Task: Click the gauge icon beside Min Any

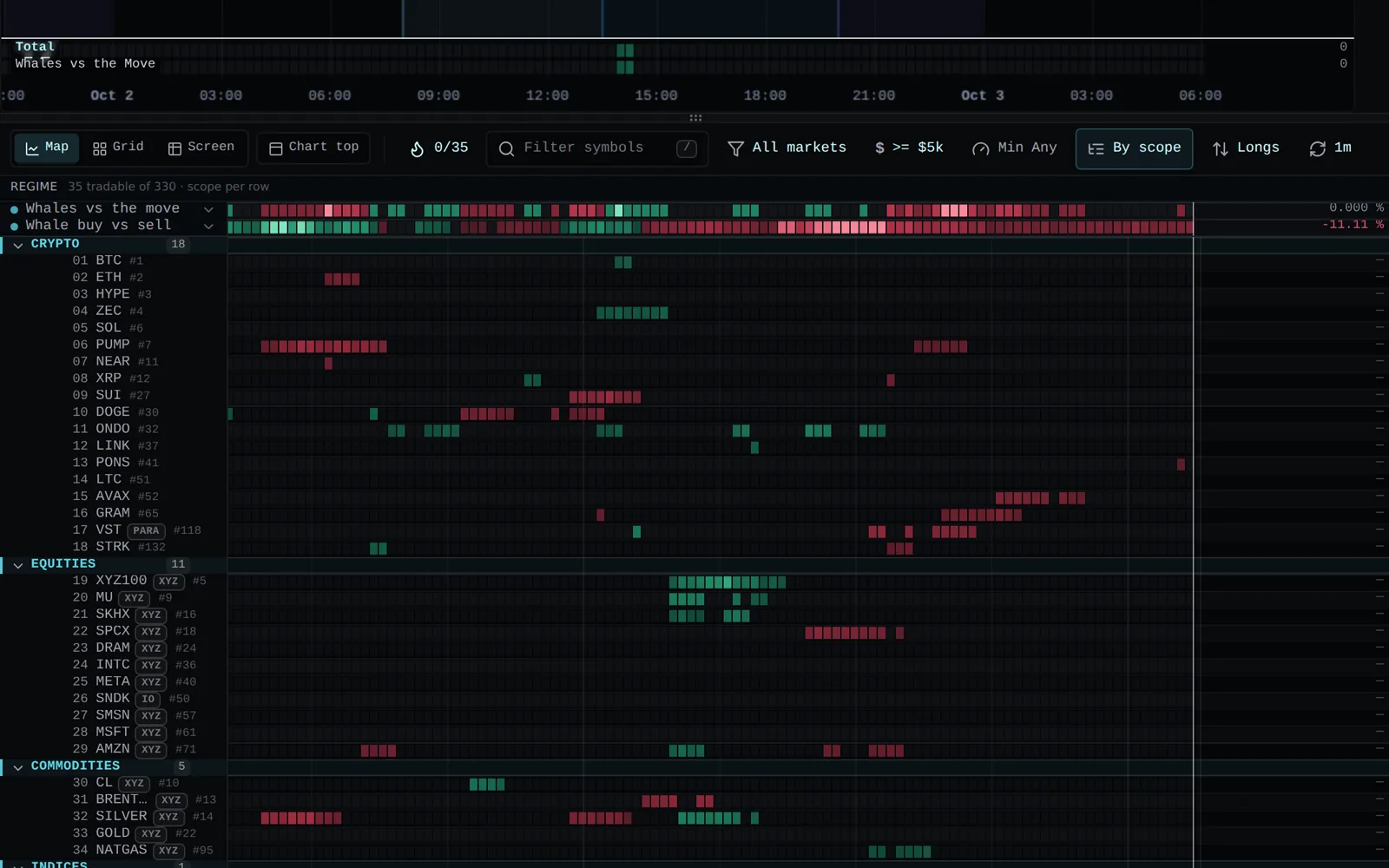Action: tap(980, 148)
